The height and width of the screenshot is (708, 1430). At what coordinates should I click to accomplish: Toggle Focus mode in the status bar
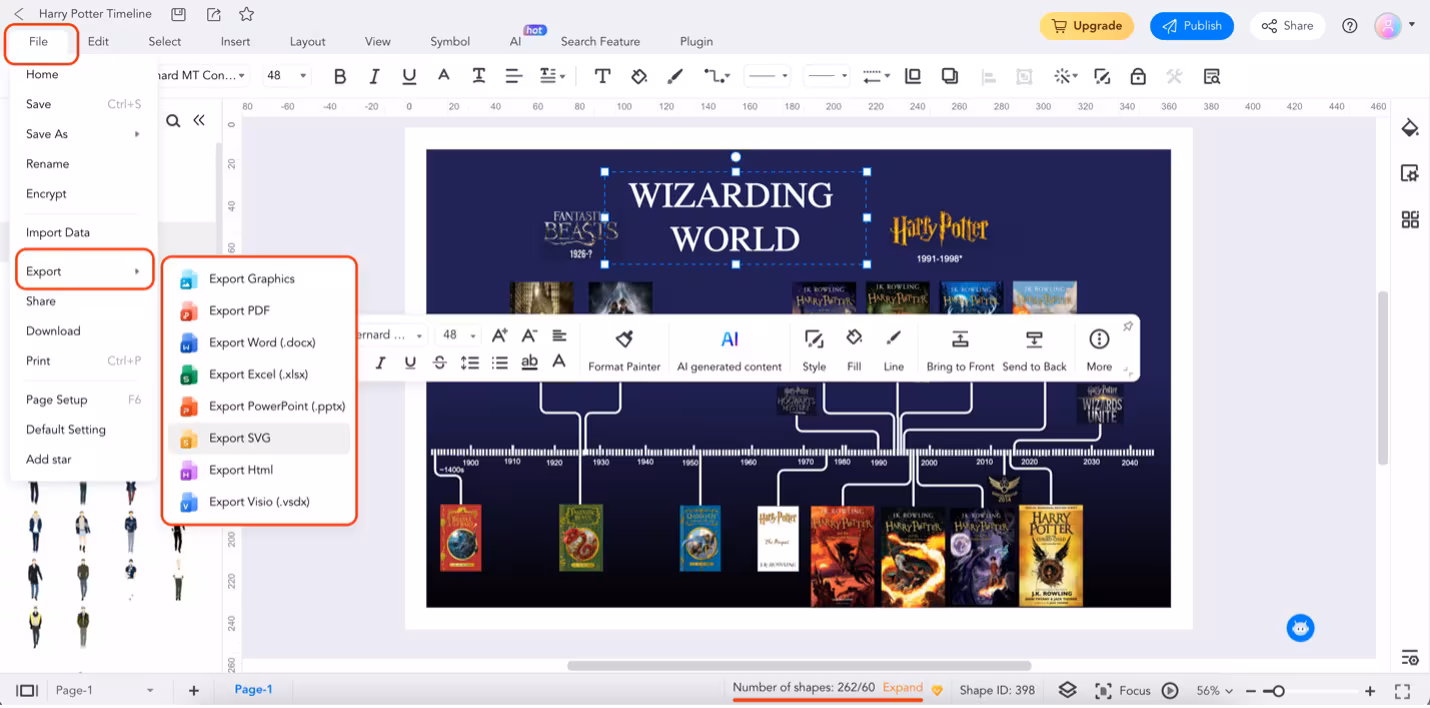[1123, 690]
